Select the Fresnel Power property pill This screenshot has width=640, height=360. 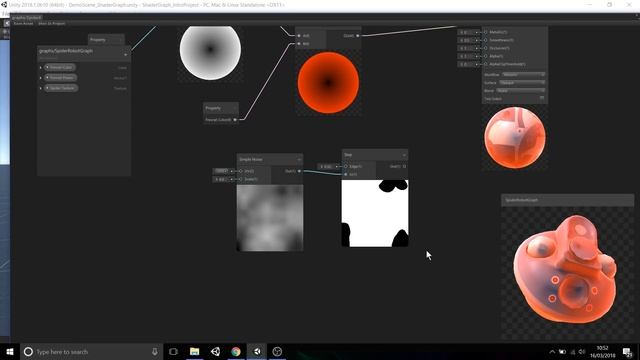(x=61, y=78)
